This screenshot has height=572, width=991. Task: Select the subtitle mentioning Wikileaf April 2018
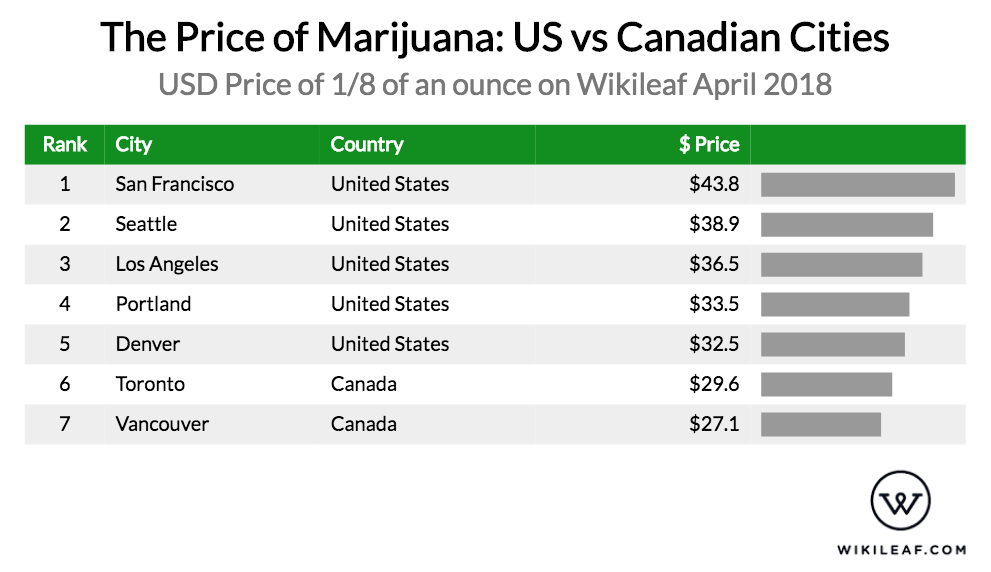point(495,85)
